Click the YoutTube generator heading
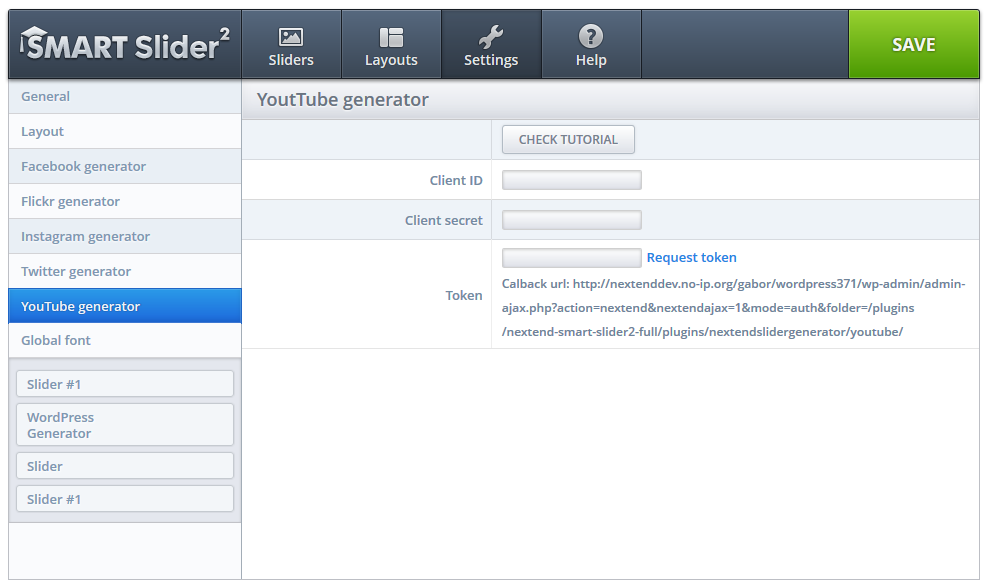 click(342, 100)
